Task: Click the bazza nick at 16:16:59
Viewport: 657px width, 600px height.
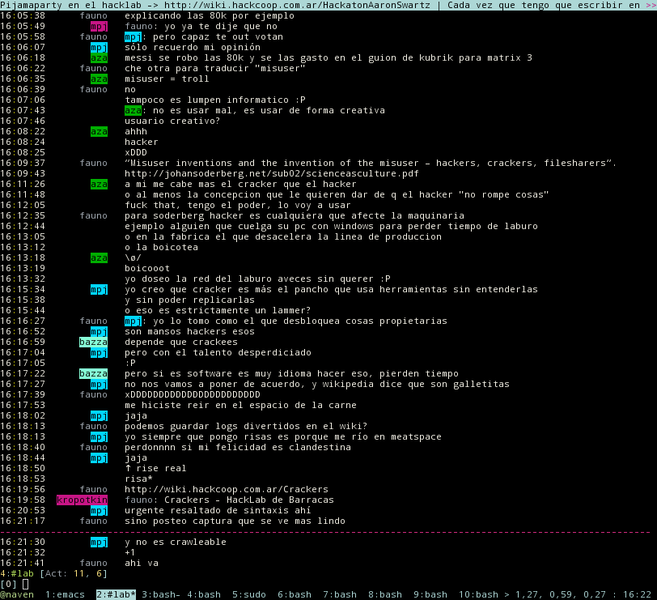Action: click(x=92, y=342)
